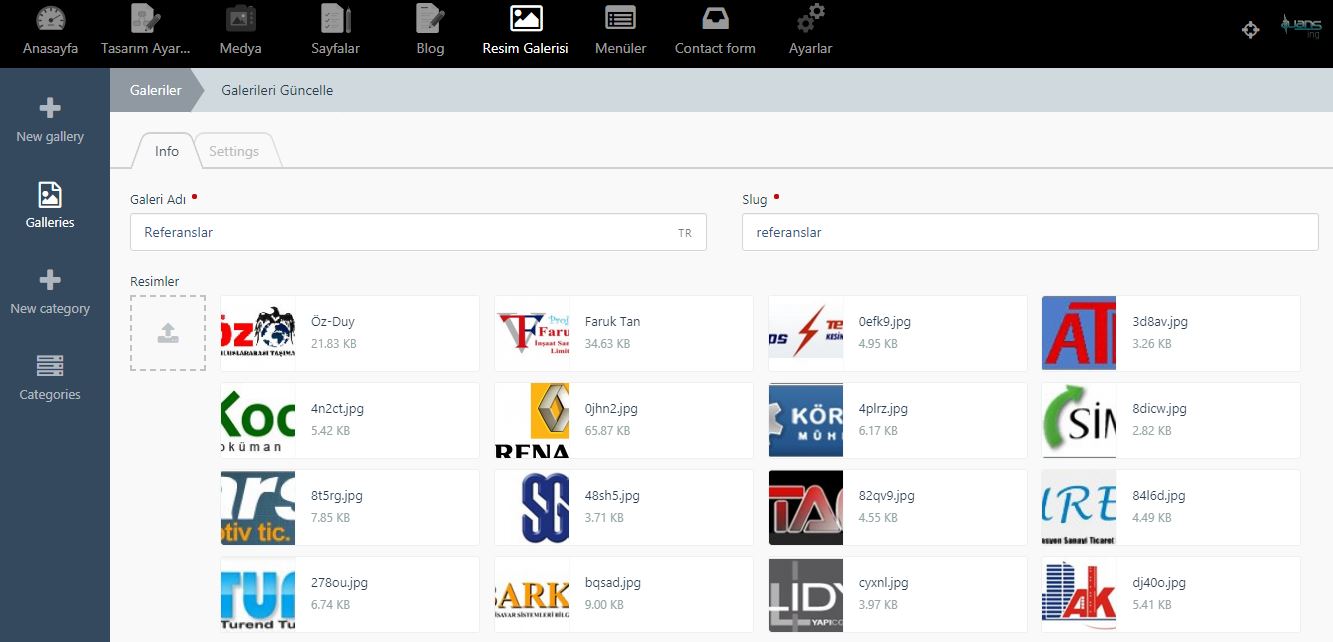
Task: Click the cyxnl.jpg file name
Action: pos(884,583)
